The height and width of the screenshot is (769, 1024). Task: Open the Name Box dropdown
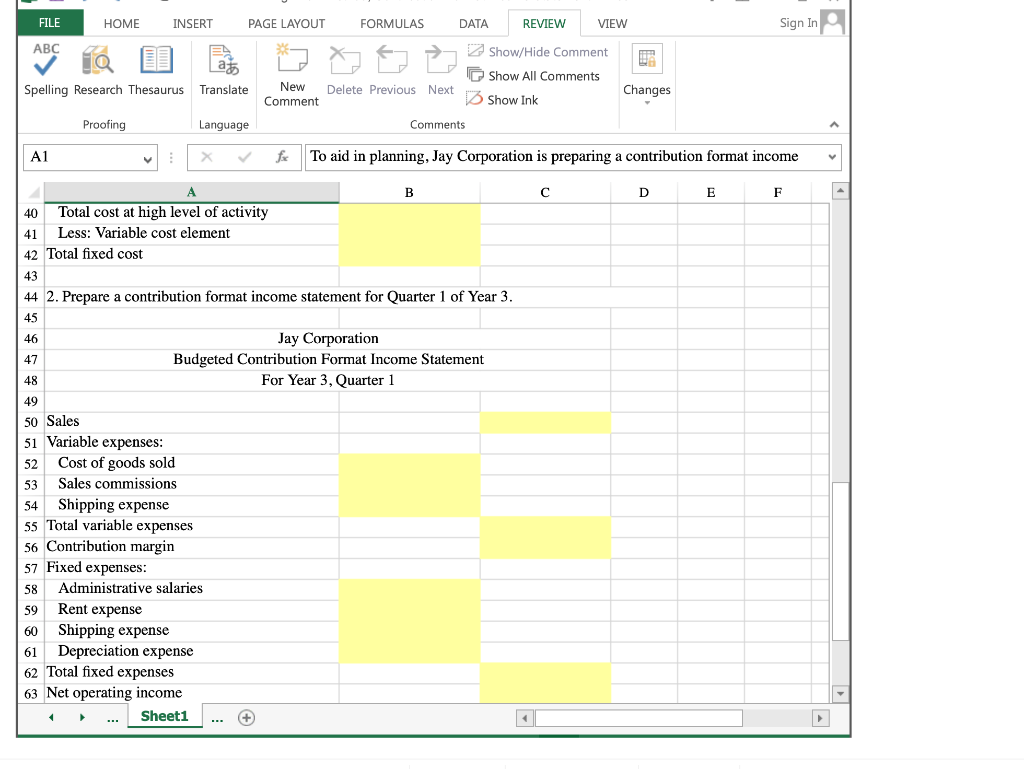(150, 157)
